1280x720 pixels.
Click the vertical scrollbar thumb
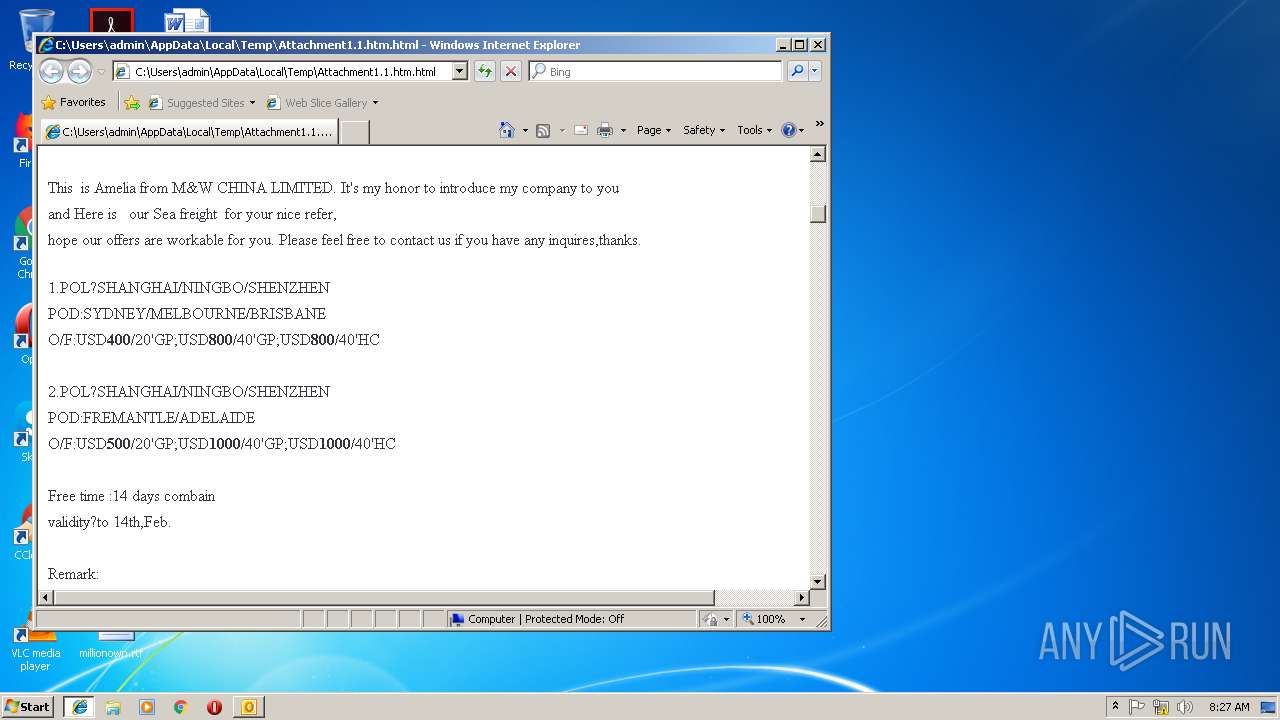click(x=817, y=214)
